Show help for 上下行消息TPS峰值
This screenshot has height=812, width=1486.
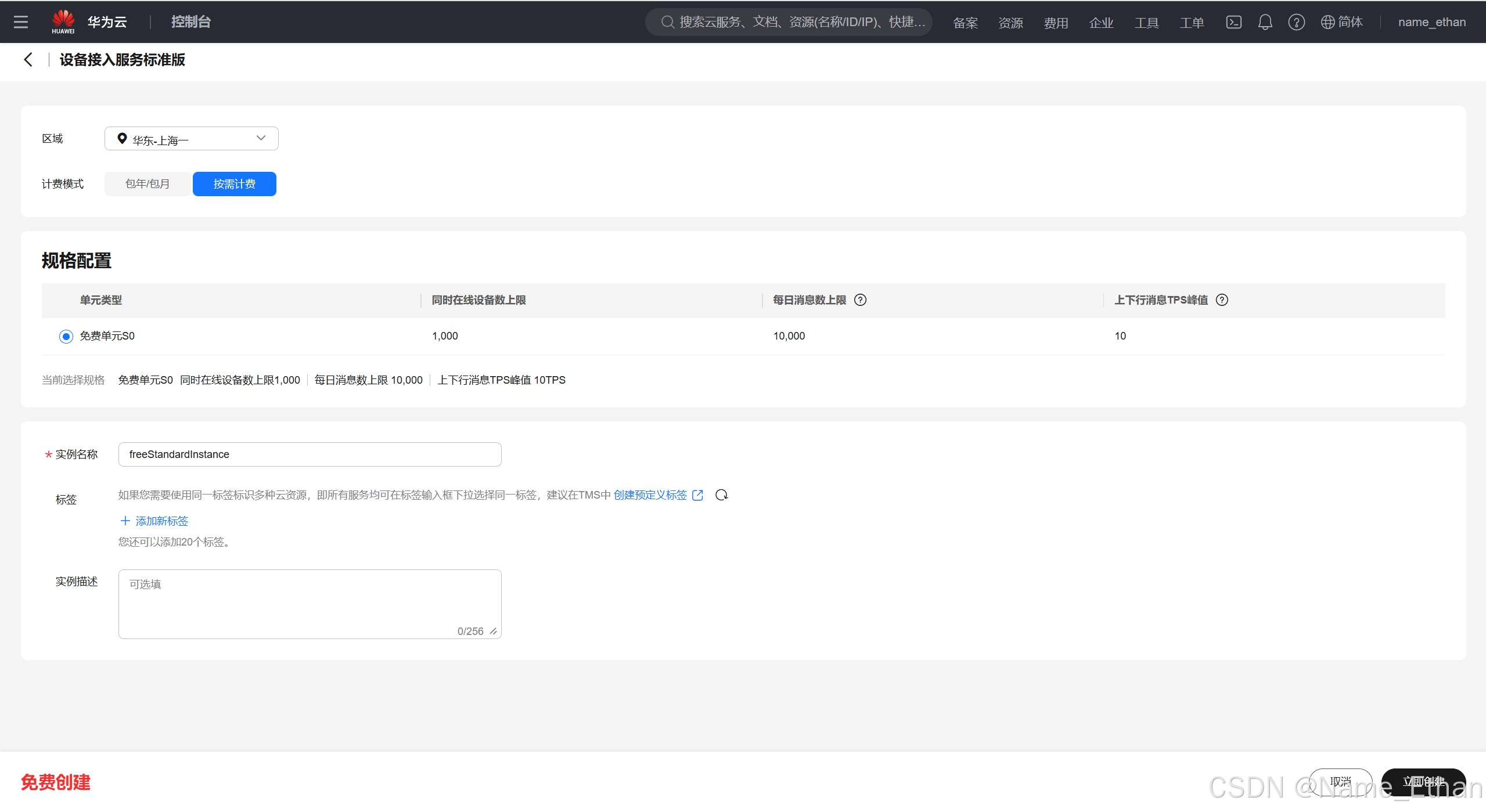tap(1222, 300)
